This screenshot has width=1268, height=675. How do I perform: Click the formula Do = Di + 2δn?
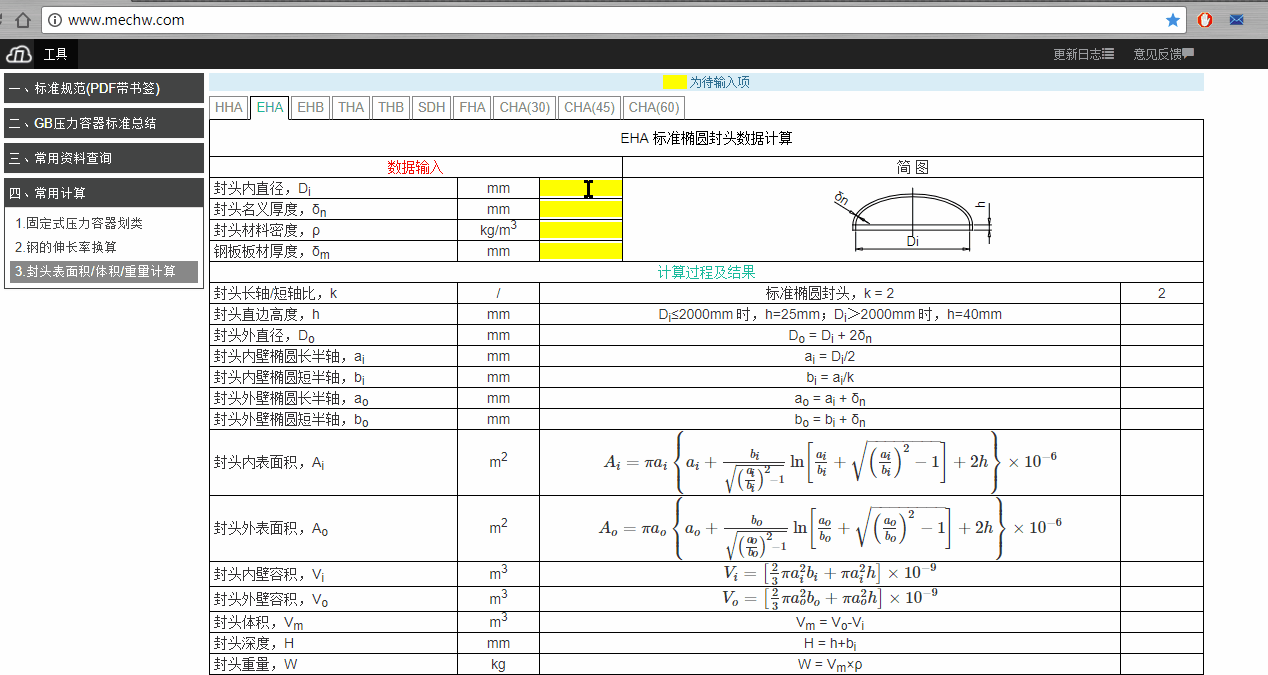(x=829, y=335)
